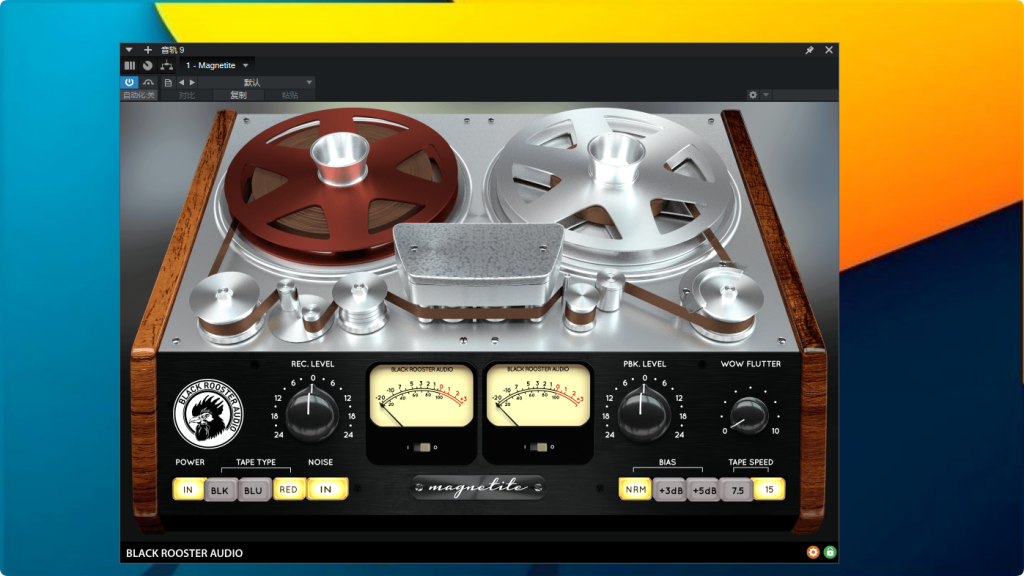Open the 1 - Magnetite plugin selector
1024x576 pixels.
217,65
